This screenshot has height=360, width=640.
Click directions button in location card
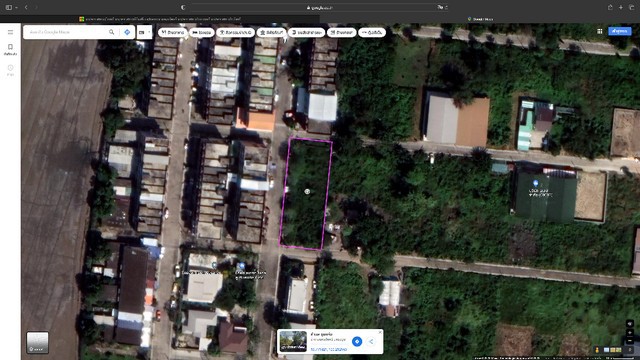(357, 341)
